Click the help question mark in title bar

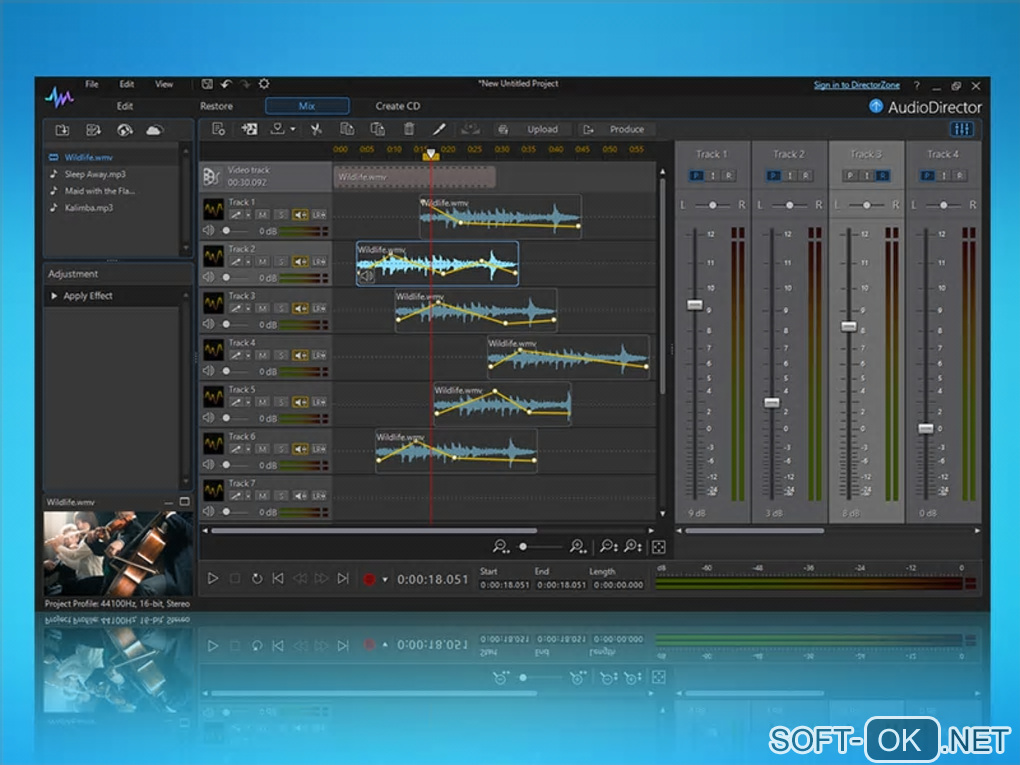[x=917, y=86]
